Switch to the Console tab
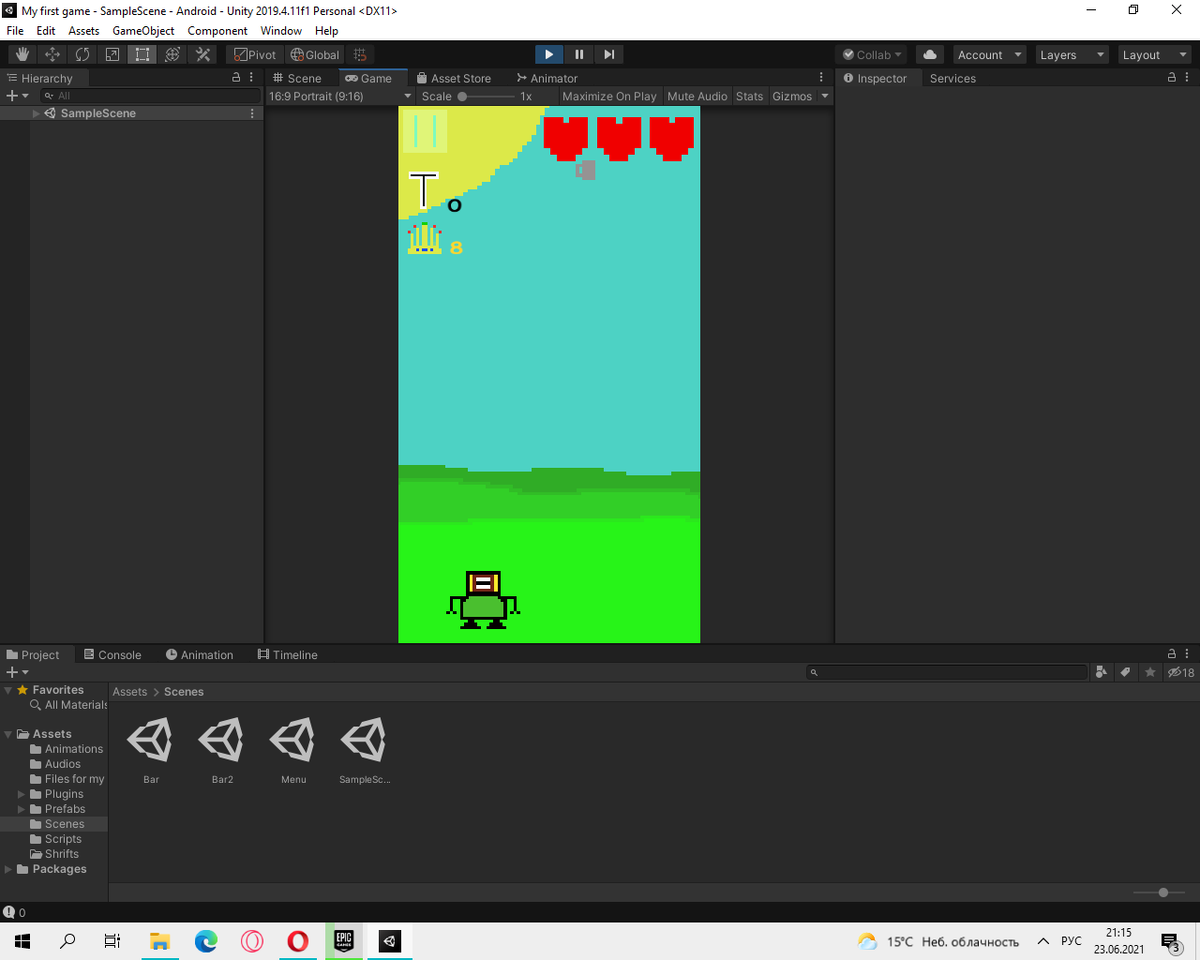Viewport: 1200px width, 960px height. pos(112,655)
